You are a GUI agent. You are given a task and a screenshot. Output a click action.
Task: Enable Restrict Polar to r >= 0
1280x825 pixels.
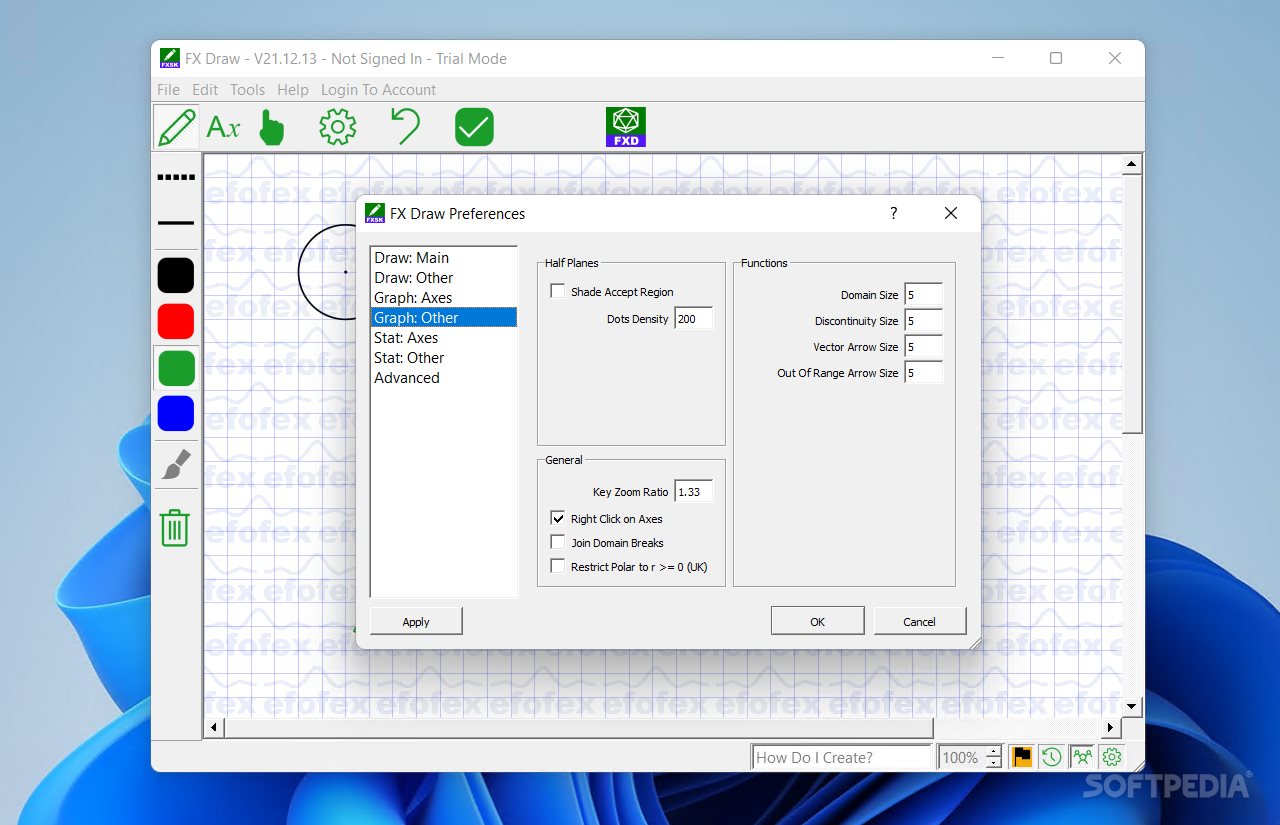558,567
